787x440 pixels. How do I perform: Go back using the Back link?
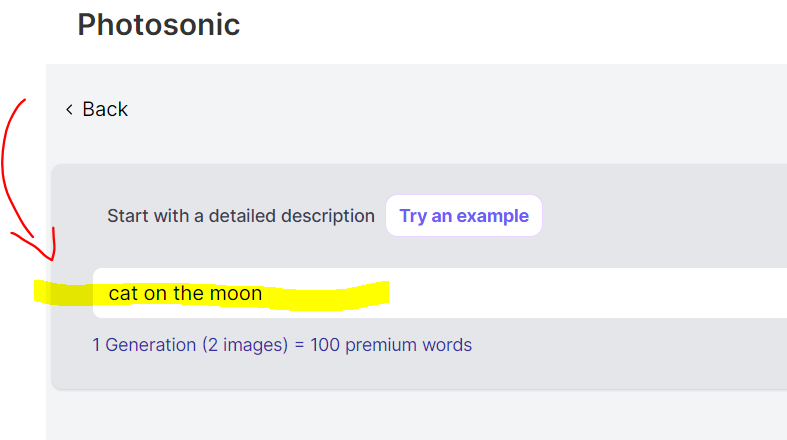(x=97, y=109)
